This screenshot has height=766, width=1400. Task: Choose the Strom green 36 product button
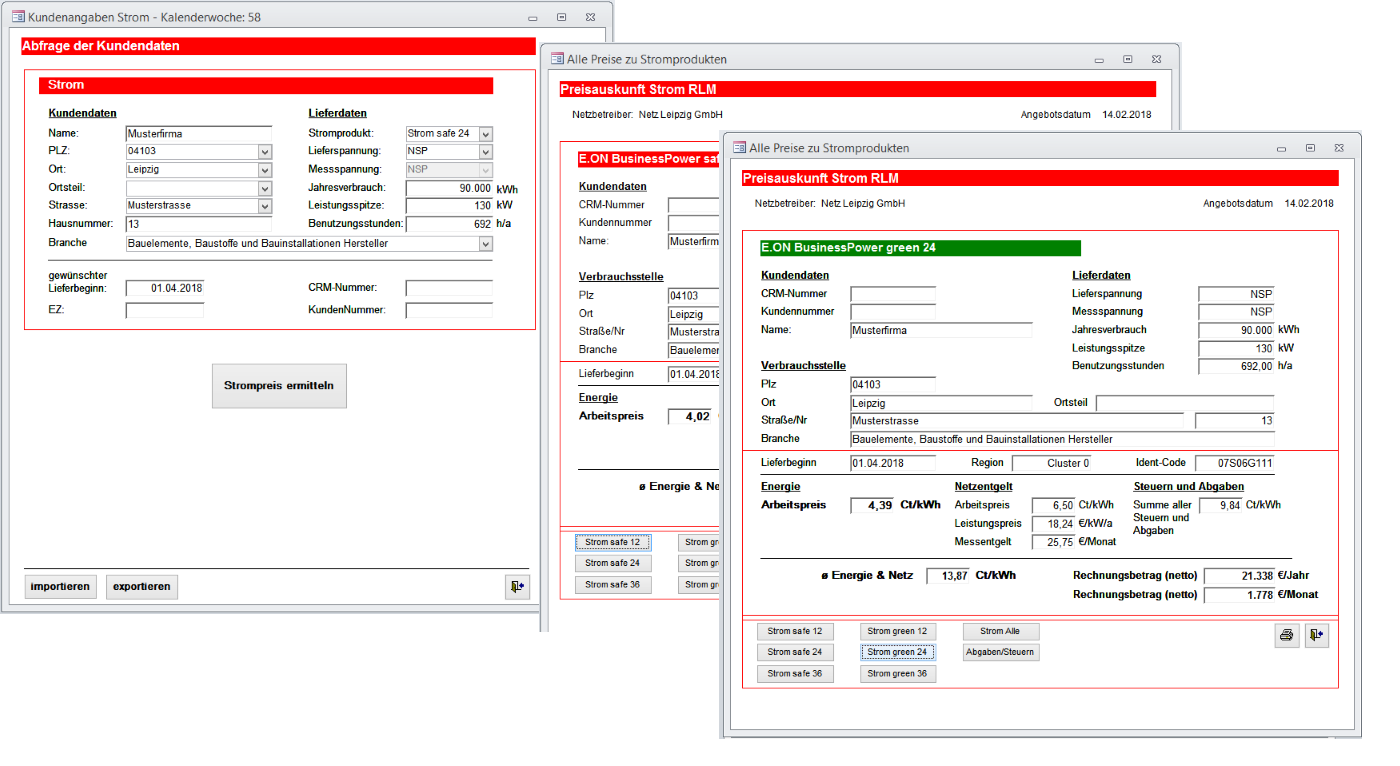tap(897, 674)
